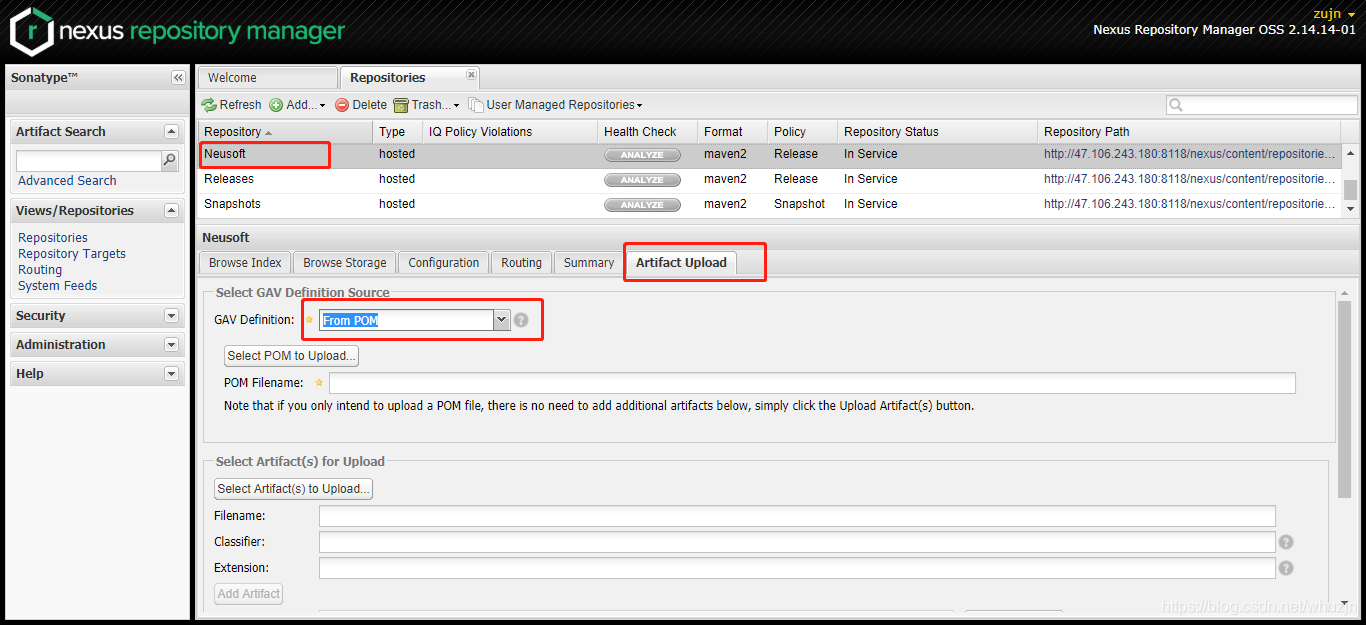Open User Managed Repositories dropdown
Screen dimensions: 1366x625
[556, 105]
